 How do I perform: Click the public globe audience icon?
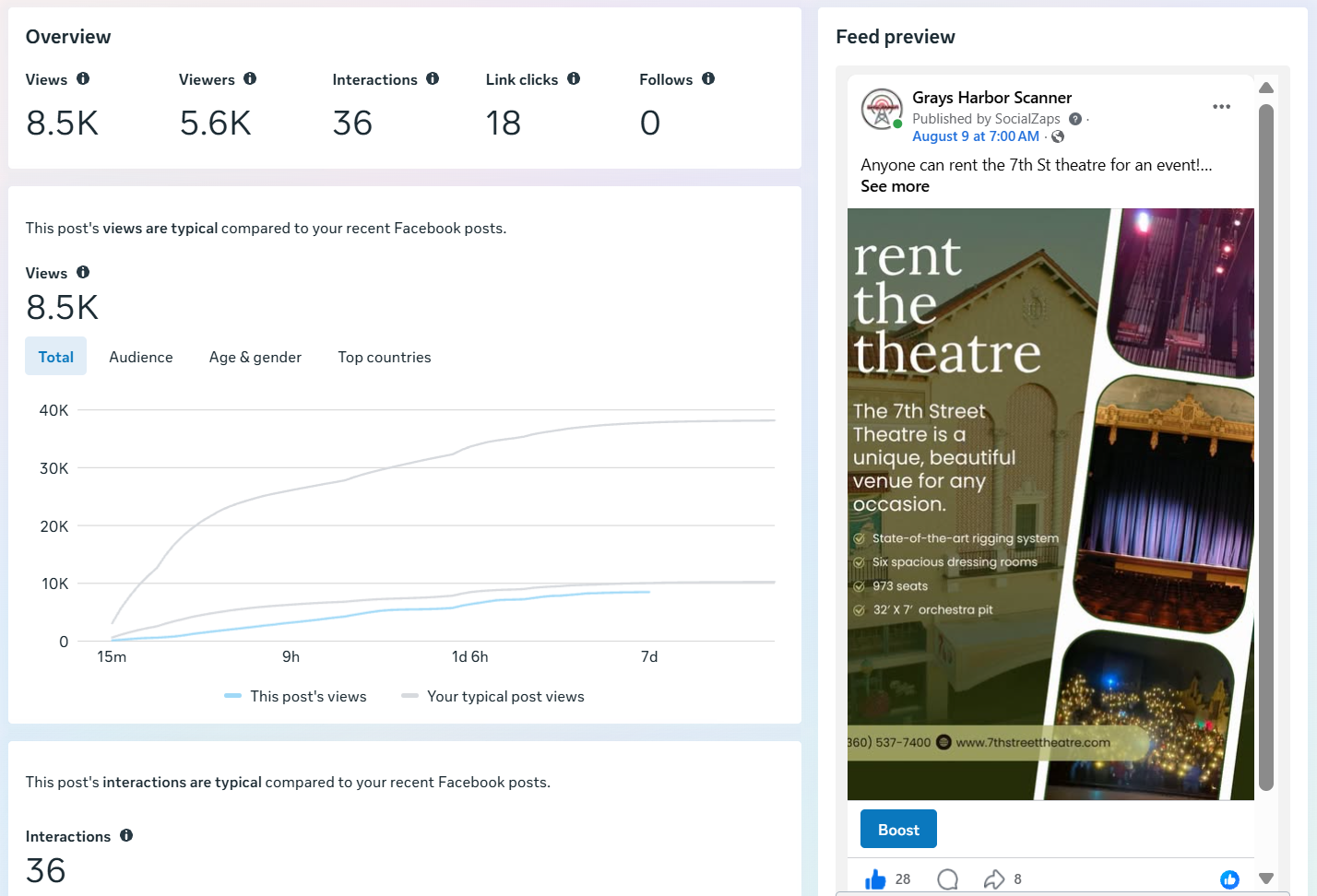coord(1058,136)
